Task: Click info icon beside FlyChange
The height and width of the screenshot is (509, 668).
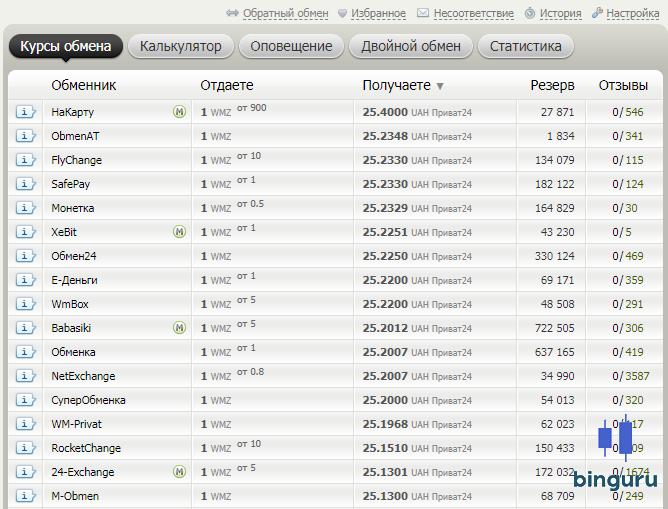Action: [x=26, y=160]
